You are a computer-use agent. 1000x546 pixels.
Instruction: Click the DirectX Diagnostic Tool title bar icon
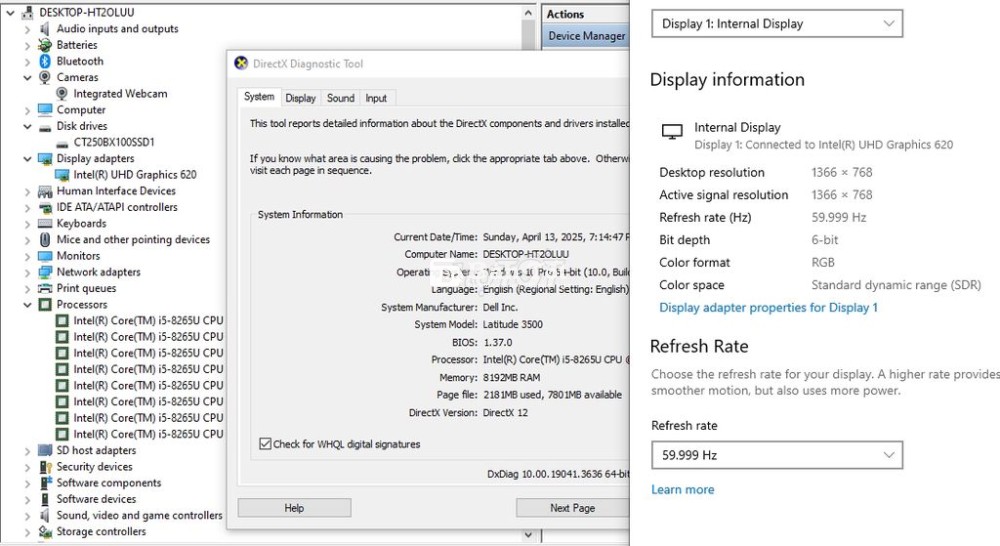(241, 63)
